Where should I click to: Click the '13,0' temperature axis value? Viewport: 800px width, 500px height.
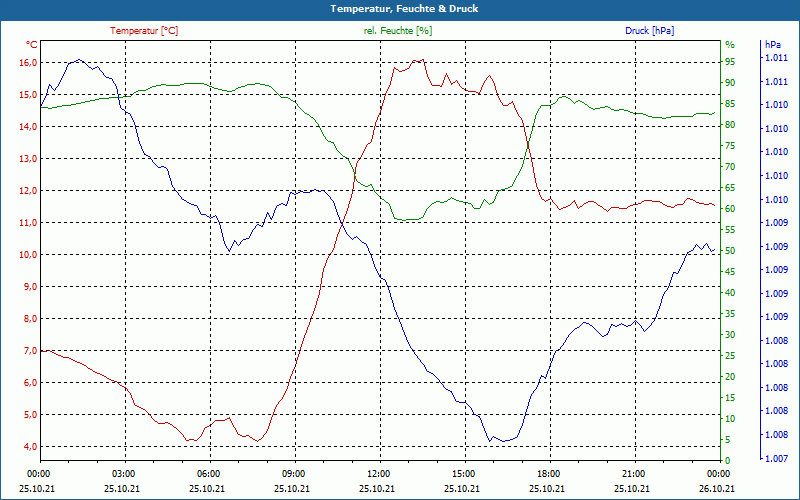[28, 159]
